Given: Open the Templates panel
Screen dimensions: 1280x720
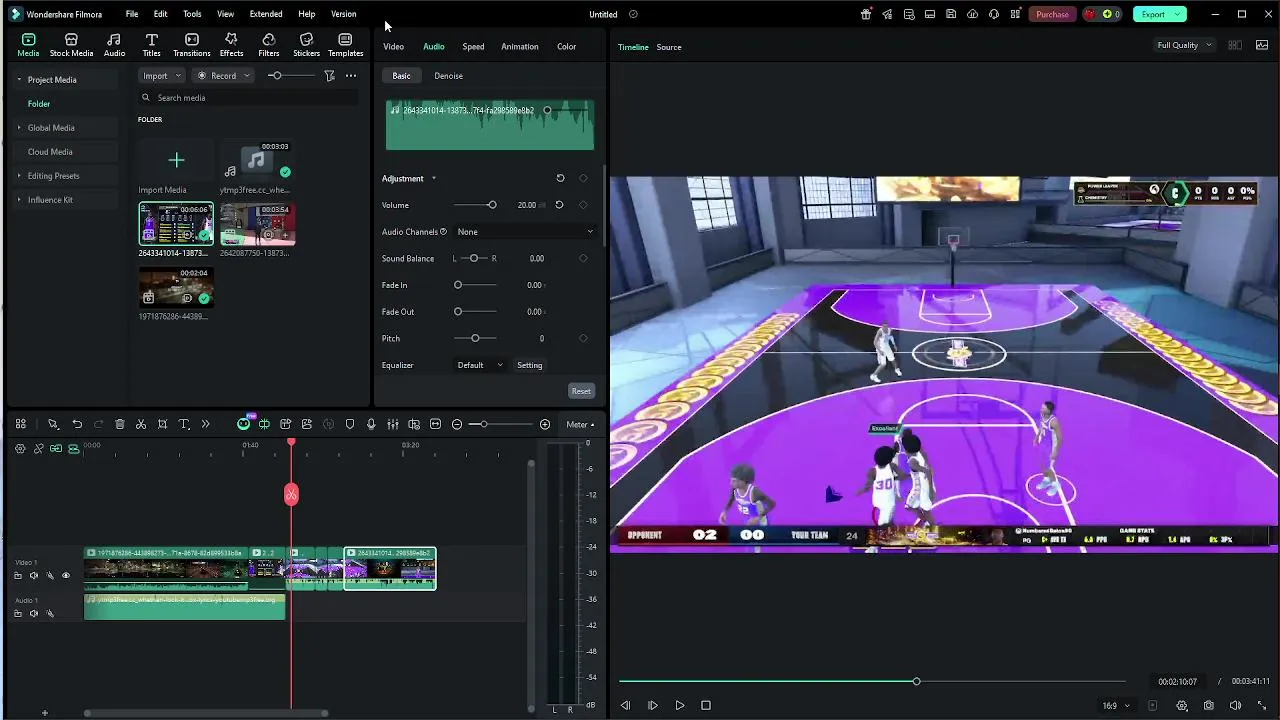Looking at the screenshot, I should pos(345,45).
